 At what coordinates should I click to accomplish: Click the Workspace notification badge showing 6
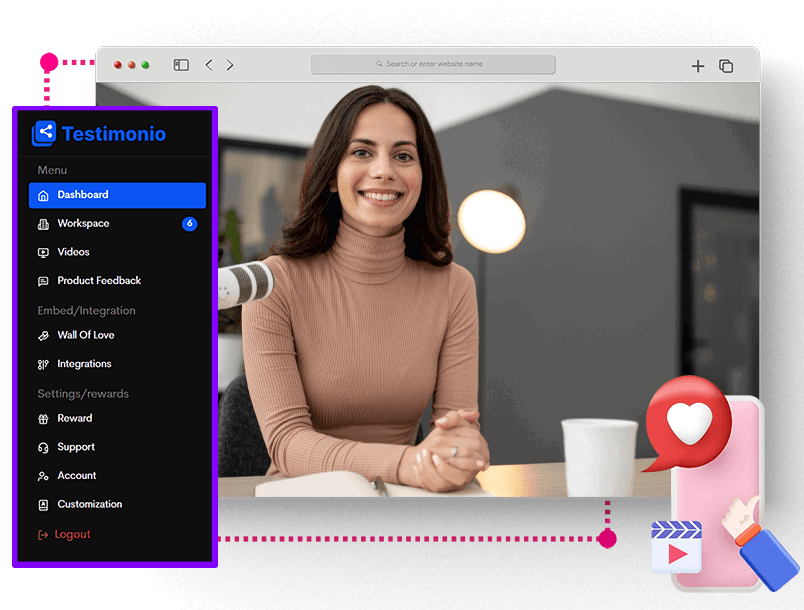pyautogui.click(x=190, y=224)
